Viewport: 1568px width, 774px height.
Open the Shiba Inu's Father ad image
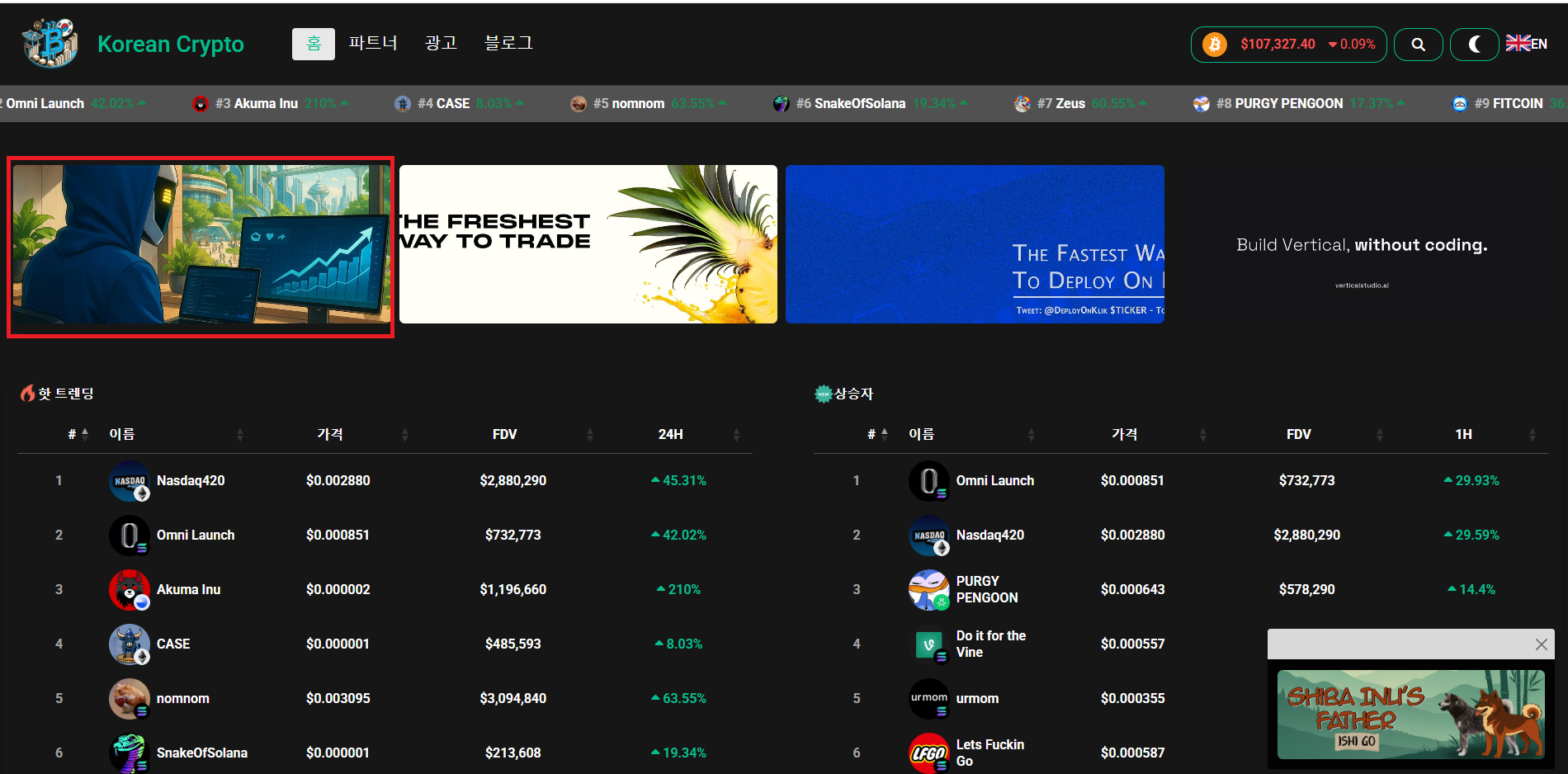click(x=1410, y=715)
